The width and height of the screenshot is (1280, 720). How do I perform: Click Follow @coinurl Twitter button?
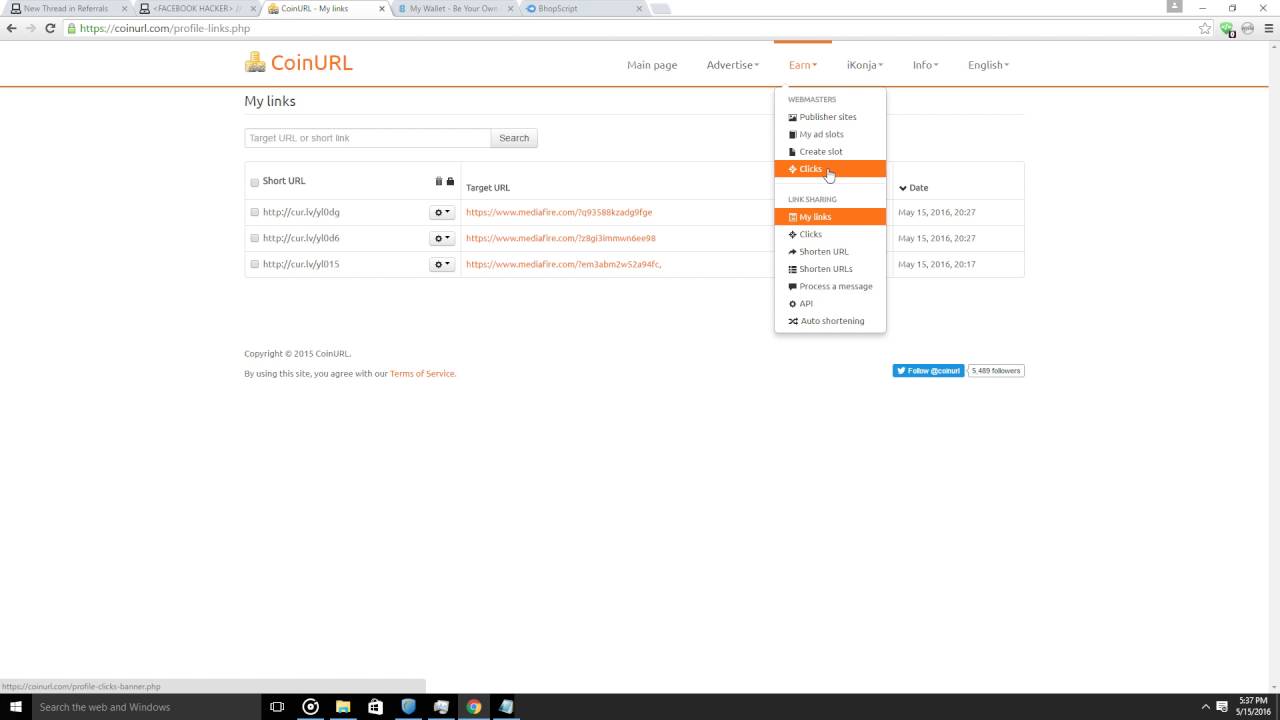pyautogui.click(x=928, y=371)
